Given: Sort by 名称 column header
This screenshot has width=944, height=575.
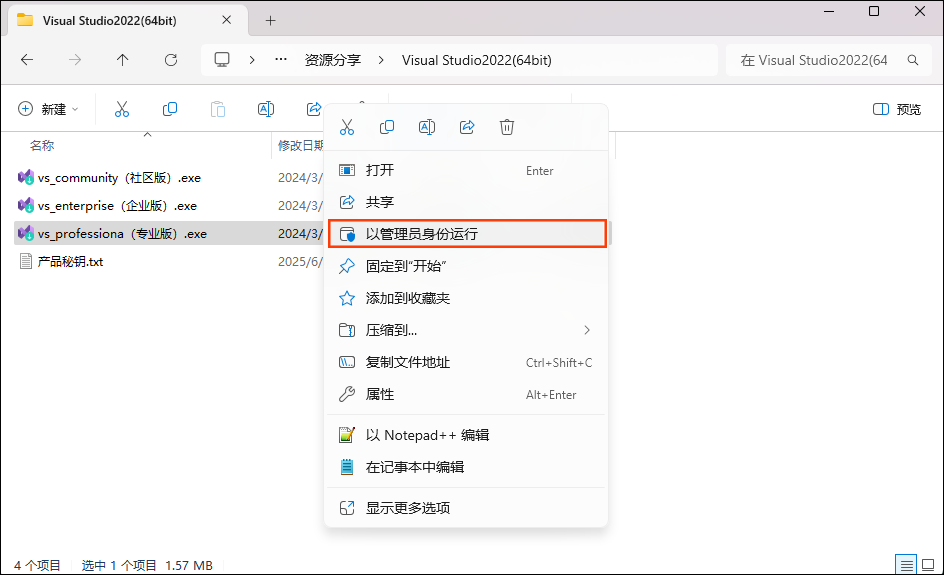Looking at the screenshot, I should pyautogui.click(x=42, y=145).
